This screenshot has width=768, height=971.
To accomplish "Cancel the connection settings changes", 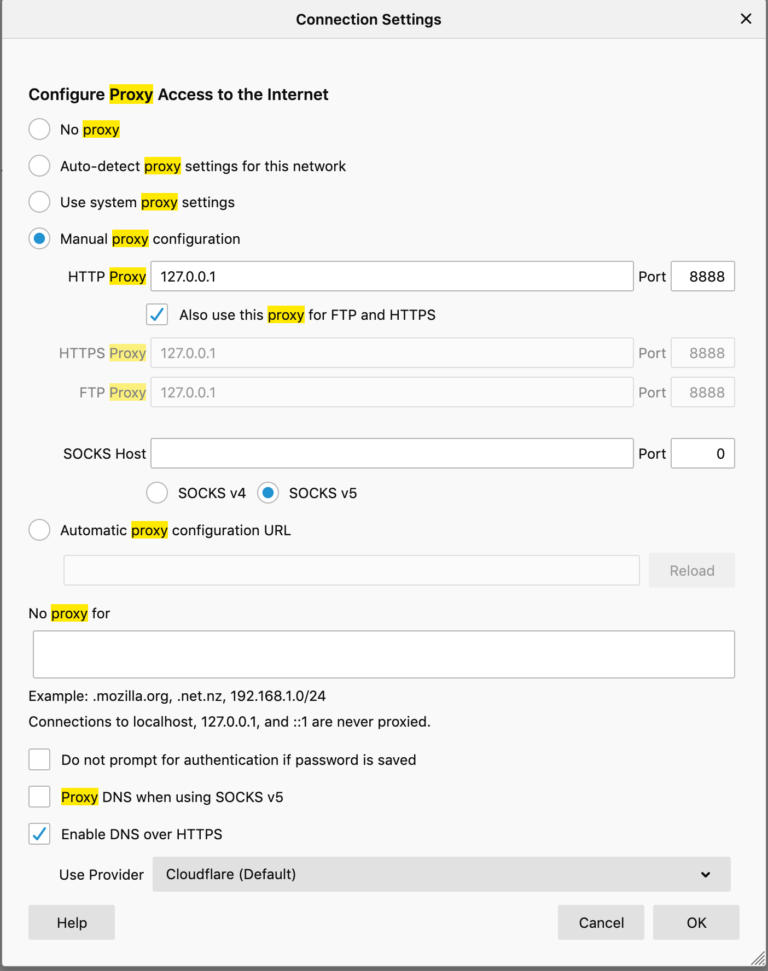I will click(x=601, y=922).
